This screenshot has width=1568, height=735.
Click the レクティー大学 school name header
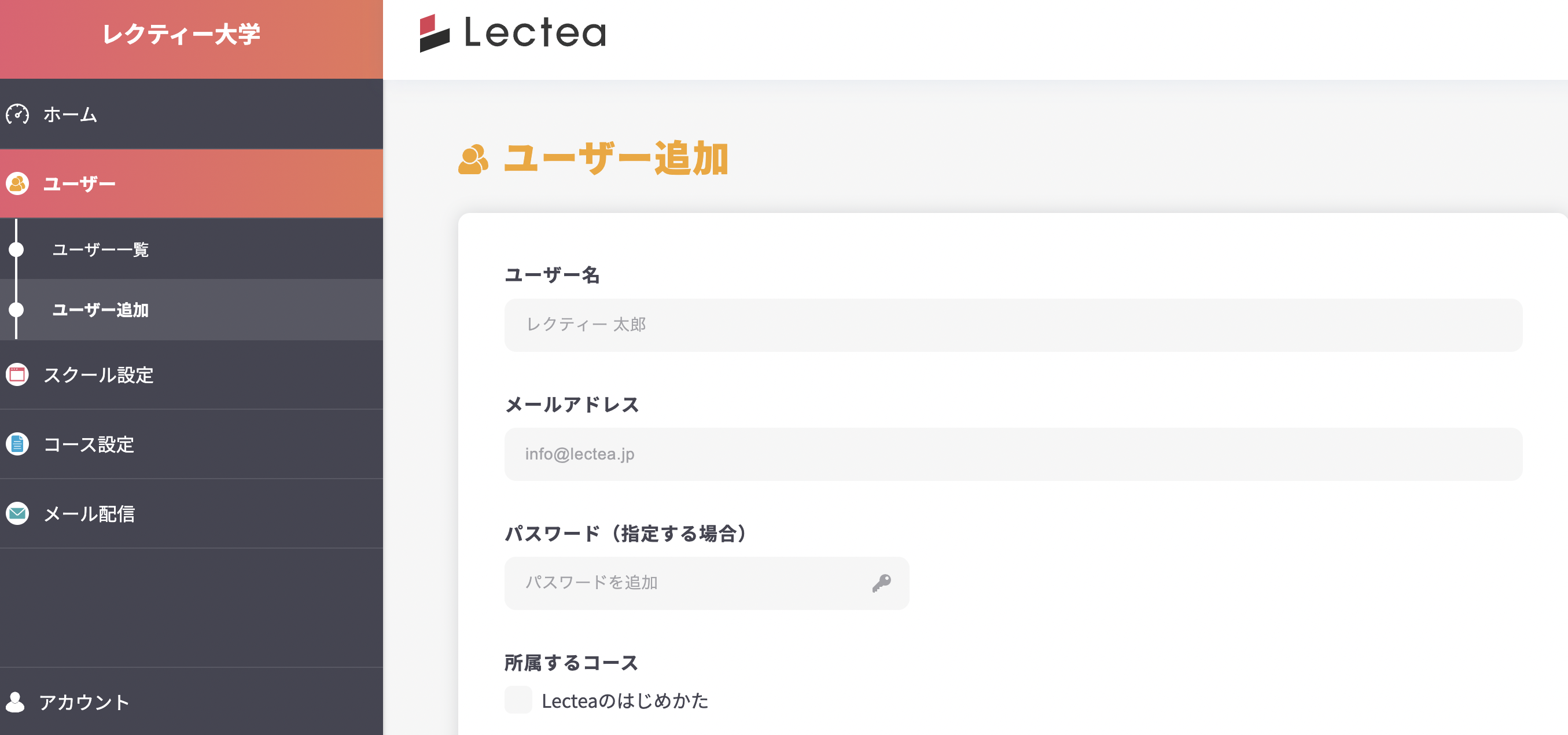pyautogui.click(x=182, y=34)
